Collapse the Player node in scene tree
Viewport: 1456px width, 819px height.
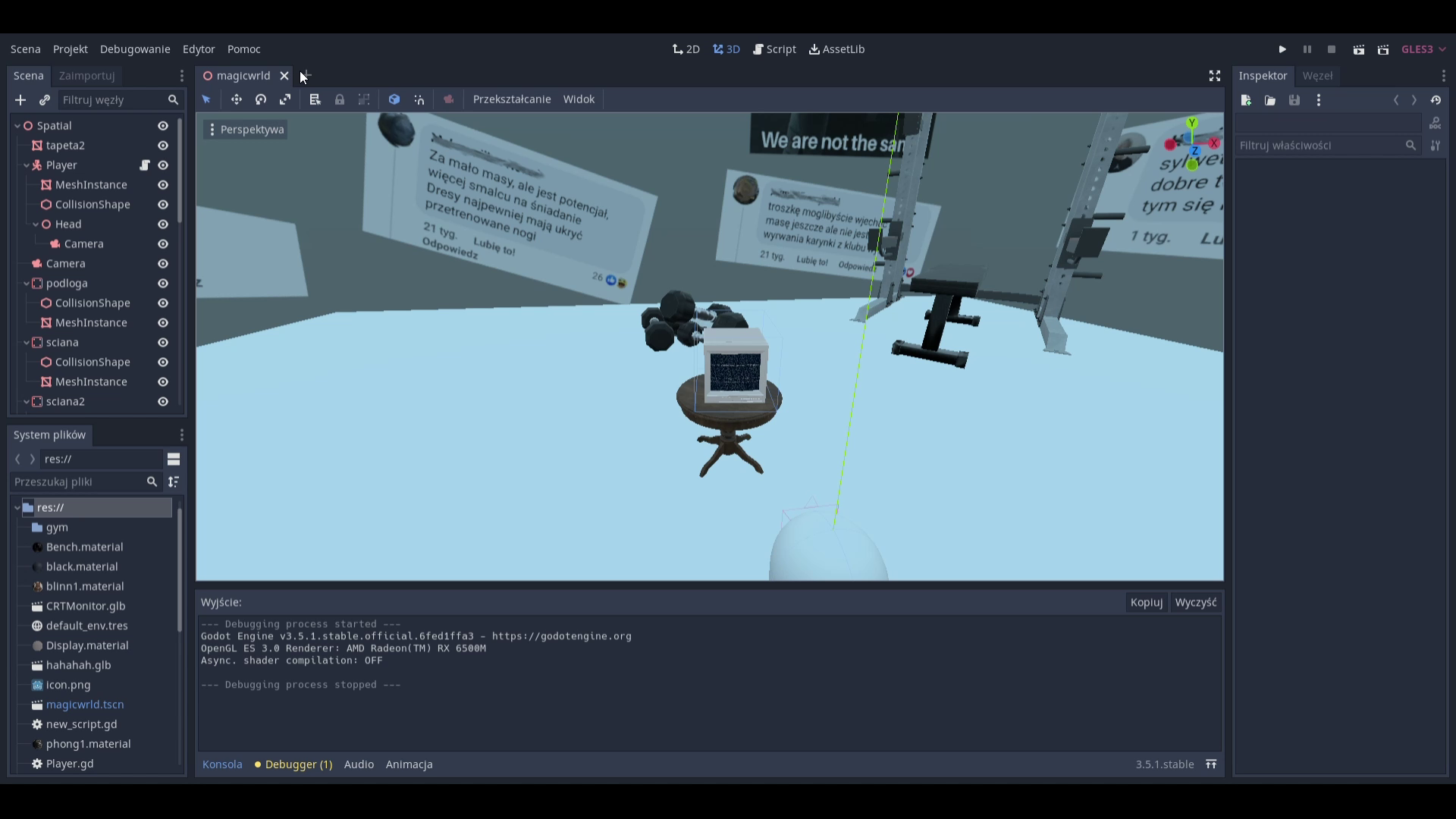point(27,165)
